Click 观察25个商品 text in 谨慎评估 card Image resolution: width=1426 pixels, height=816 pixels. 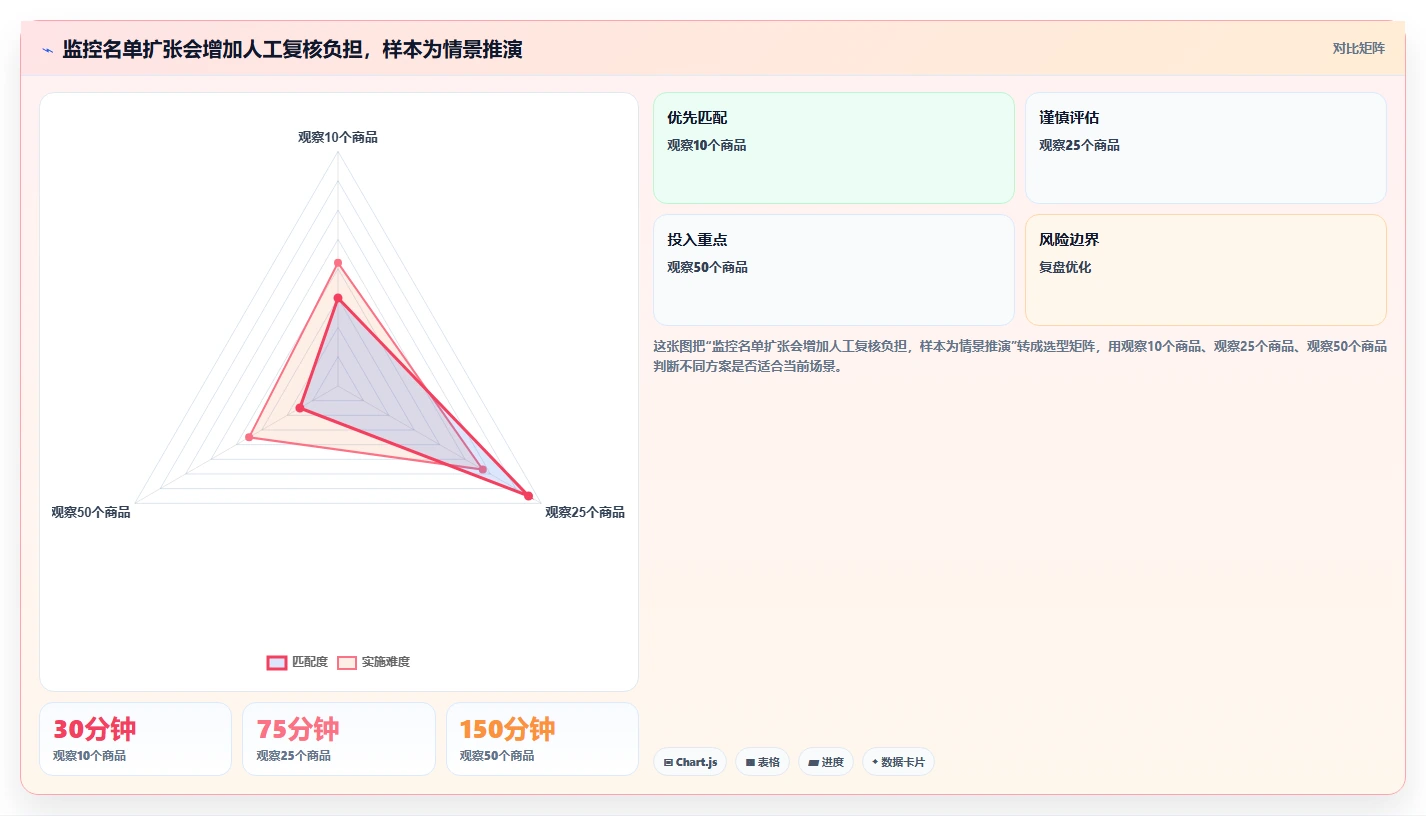[1079, 145]
